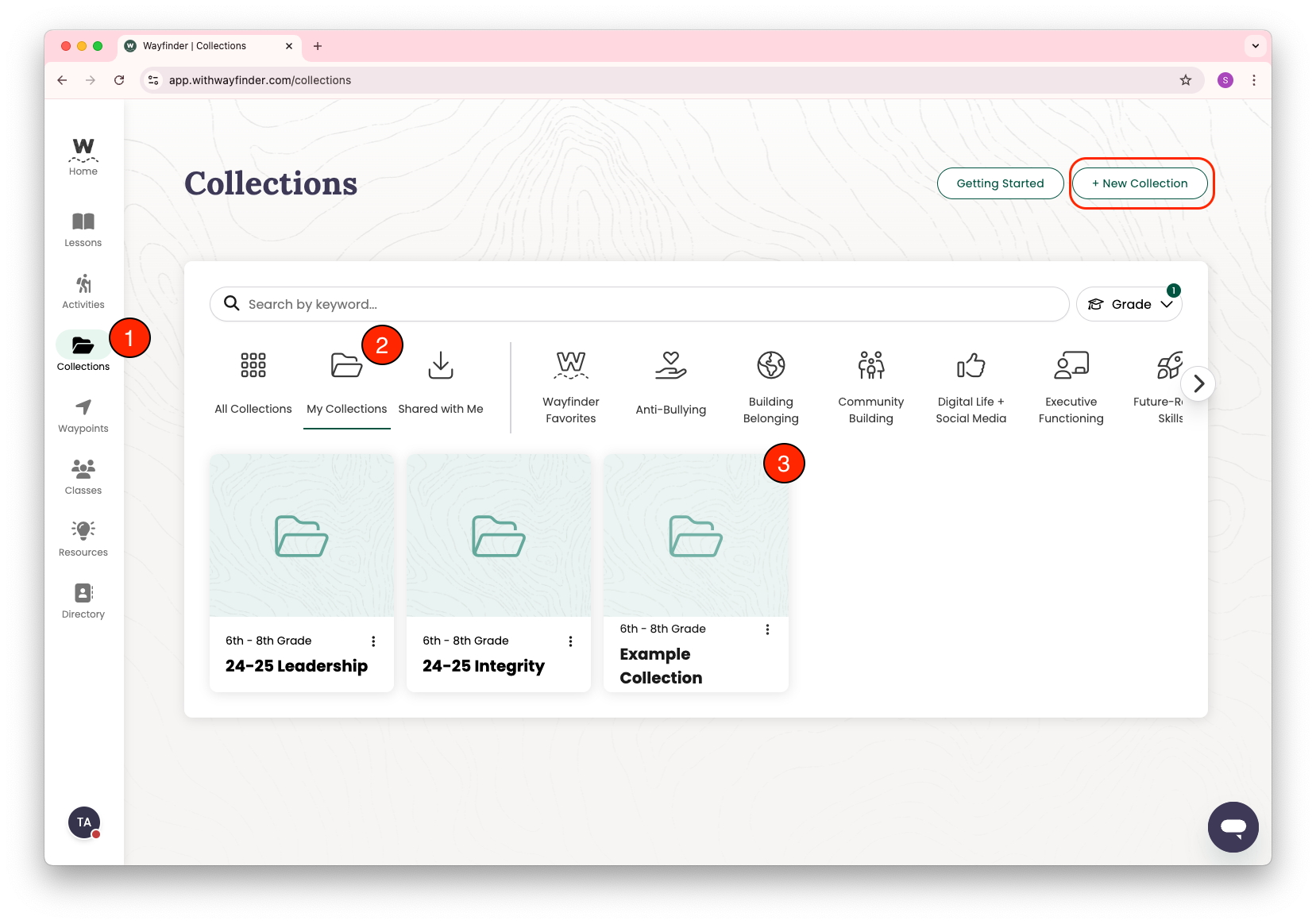Go back in browser history
Viewport: 1316px width, 924px height.
[x=62, y=80]
